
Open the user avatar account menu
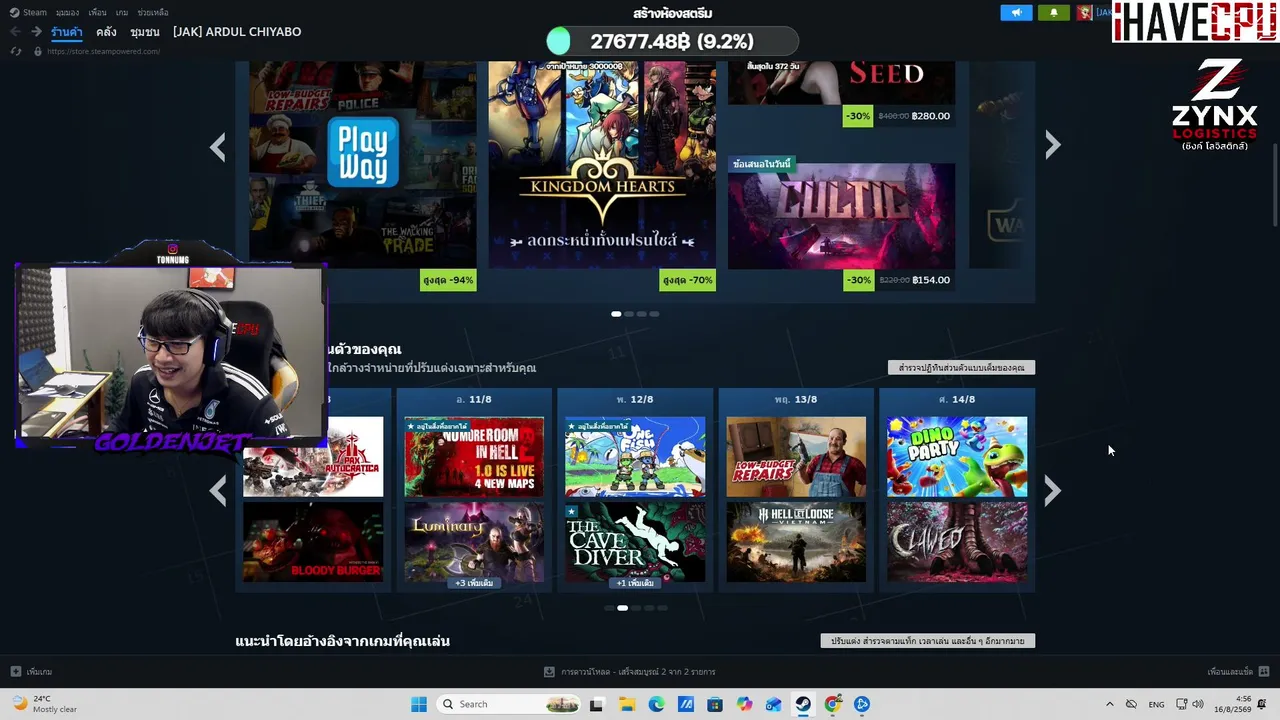tap(1085, 13)
